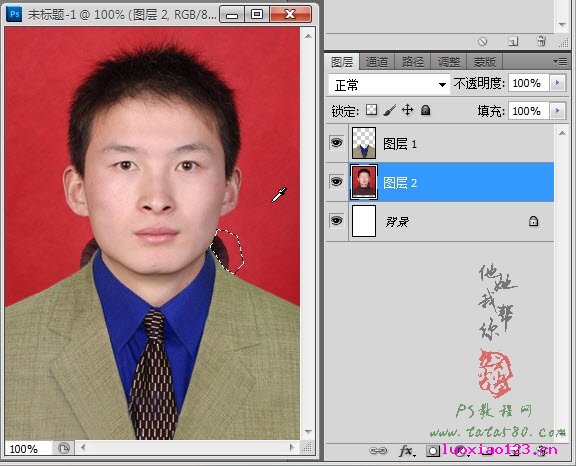Open the 不透明度 slider arrow
This screenshot has width=576, height=466.
pos(557,83)
